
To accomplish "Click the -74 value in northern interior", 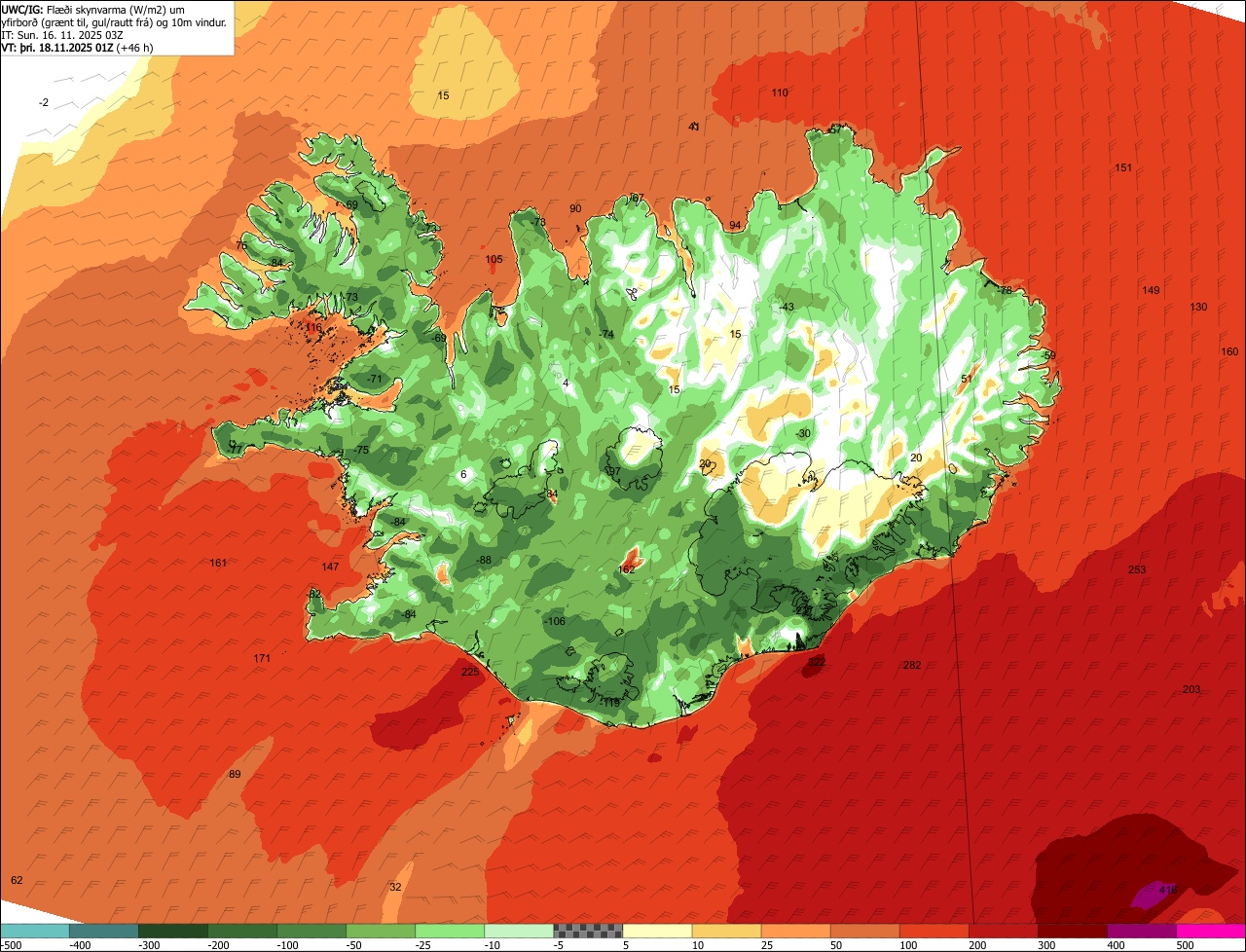I will tap(607, 335).
